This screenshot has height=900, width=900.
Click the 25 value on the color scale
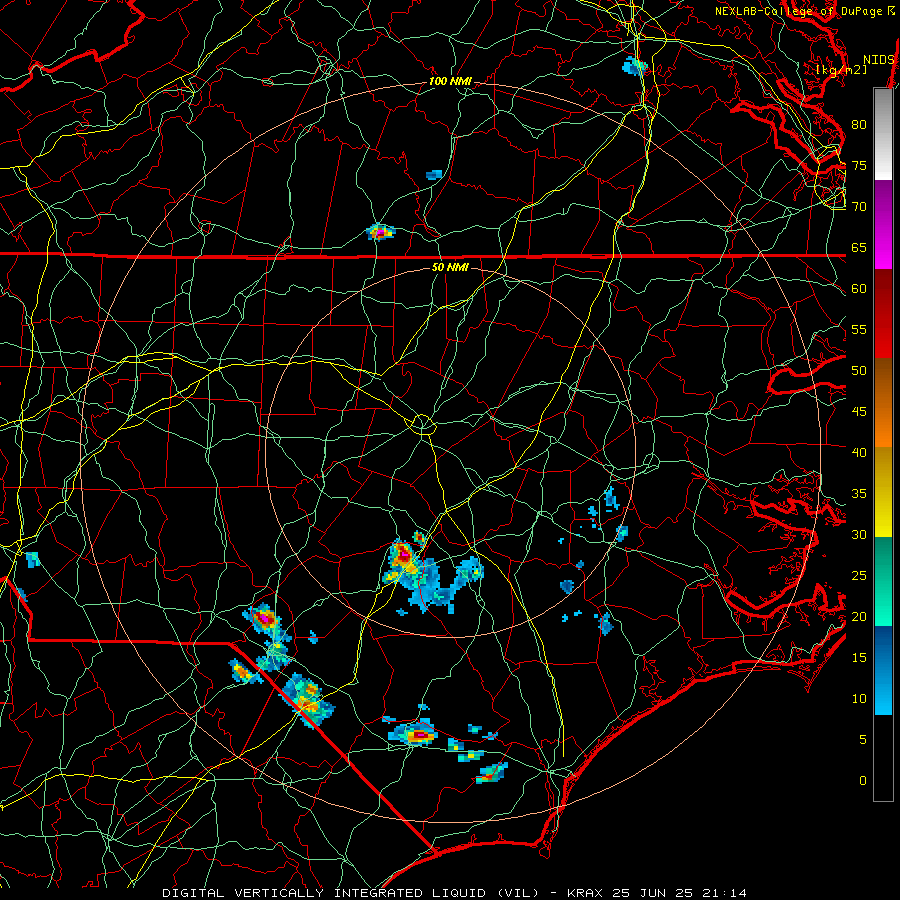[x=859, y=575]
